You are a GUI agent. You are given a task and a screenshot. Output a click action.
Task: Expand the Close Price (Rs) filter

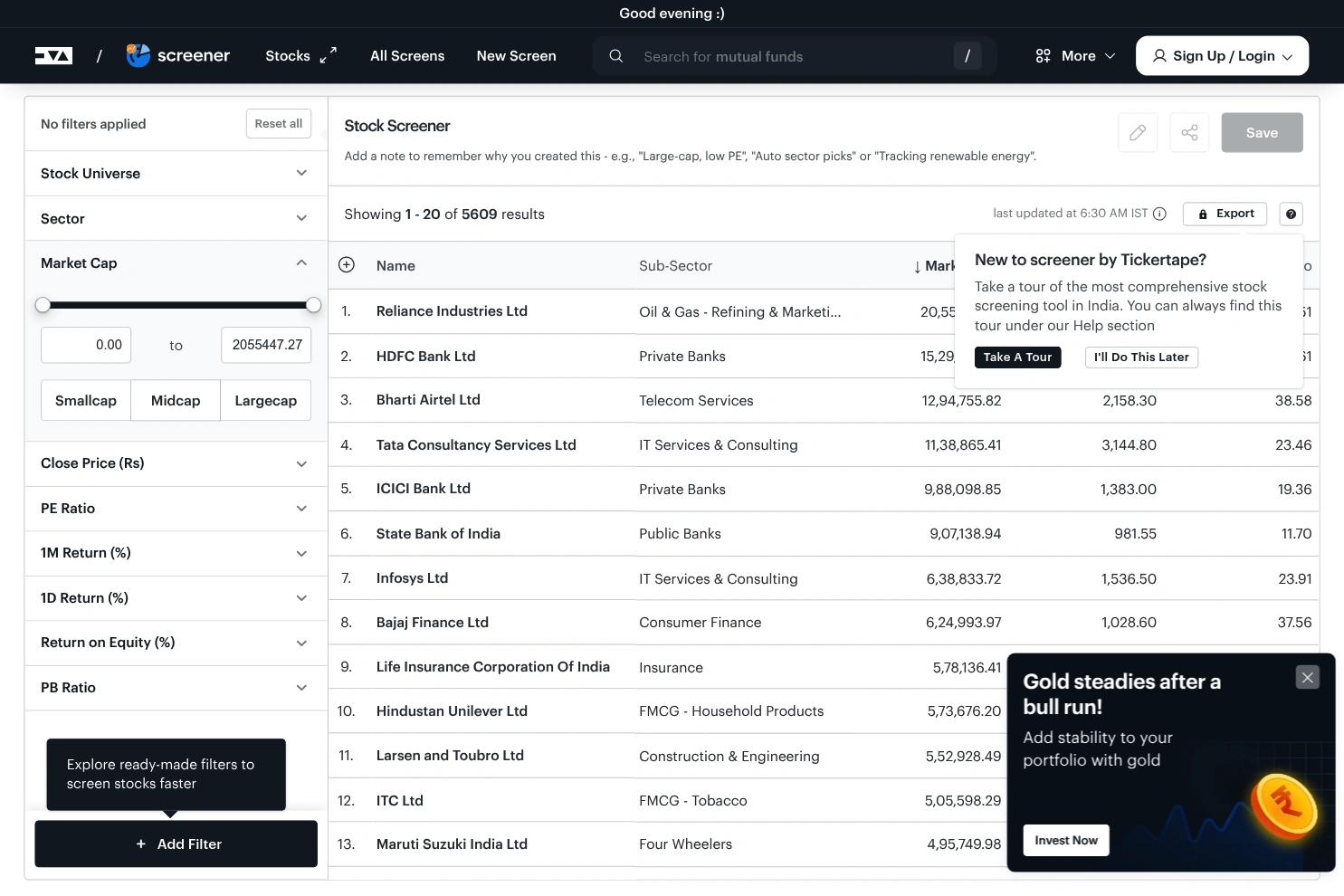pos(176,463)
